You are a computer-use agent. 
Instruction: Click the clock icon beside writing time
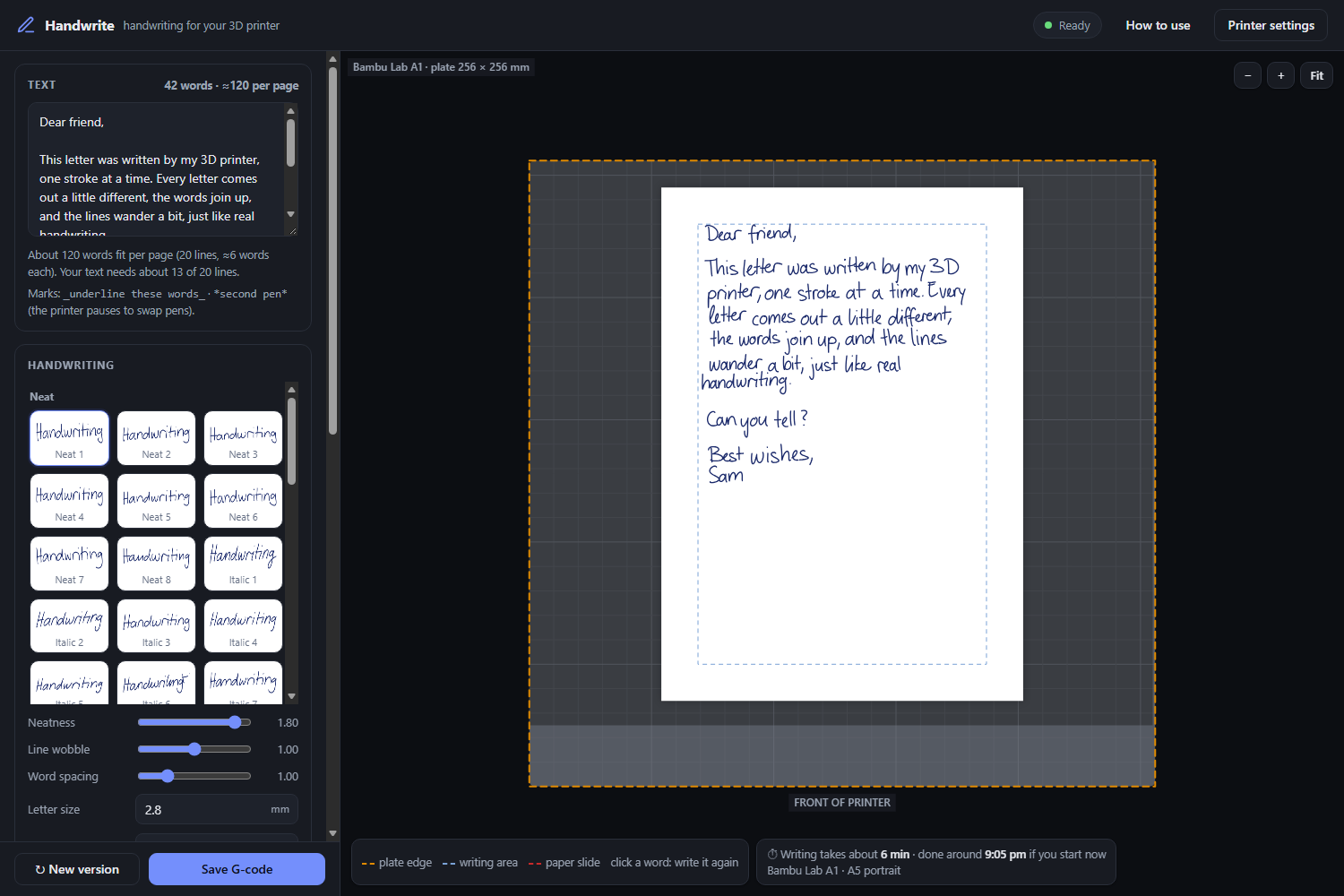click(x=772, y=855)
